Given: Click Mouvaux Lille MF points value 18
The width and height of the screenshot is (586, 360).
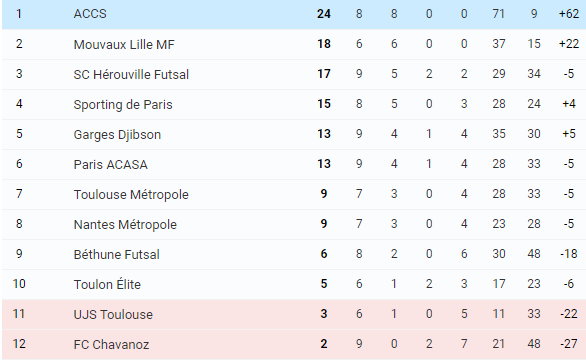Looking at the screenshot, I should 324,44.
